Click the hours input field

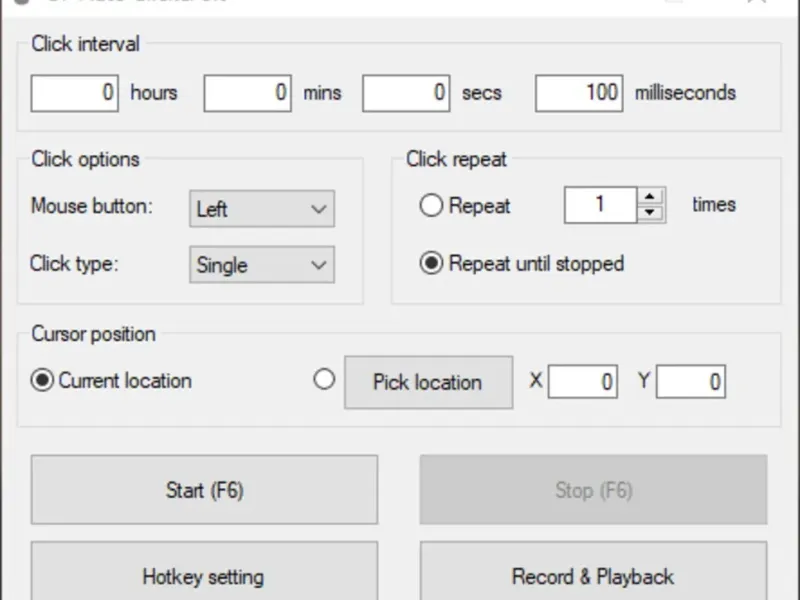[x=75, y=93]
